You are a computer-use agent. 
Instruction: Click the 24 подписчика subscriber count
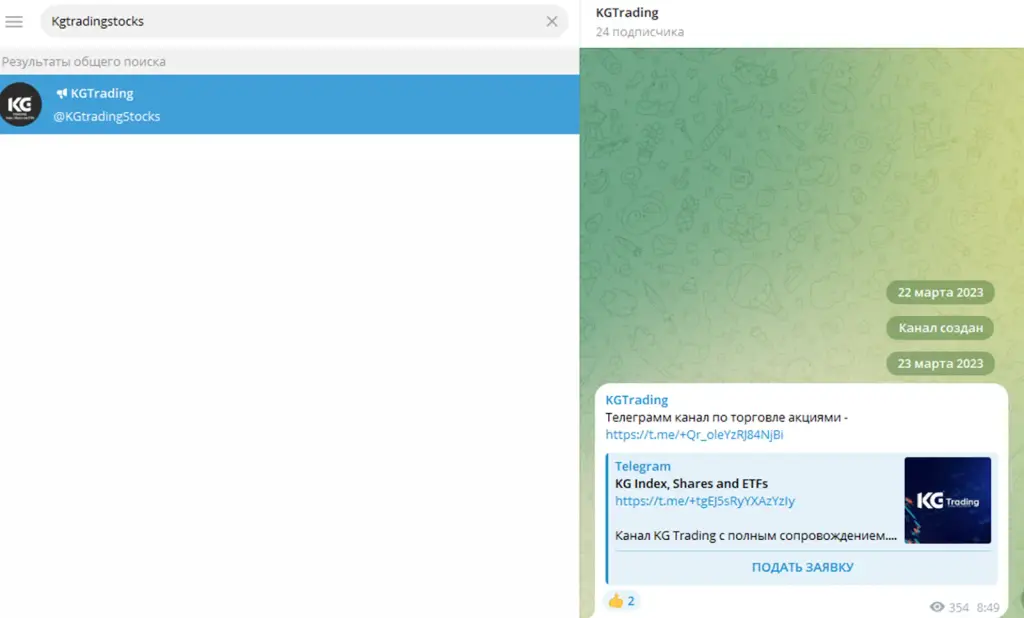640,31
